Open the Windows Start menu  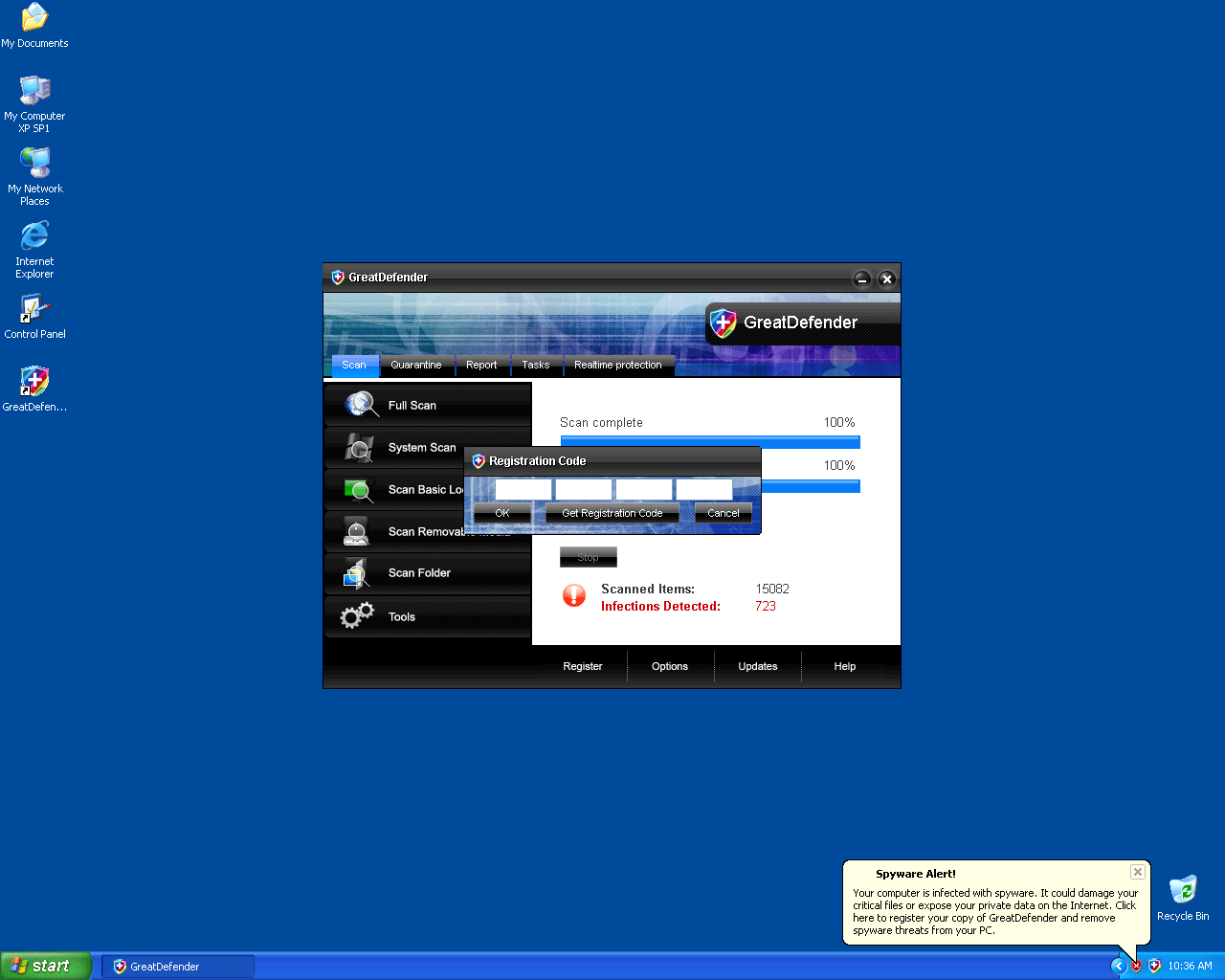[46, 966]
